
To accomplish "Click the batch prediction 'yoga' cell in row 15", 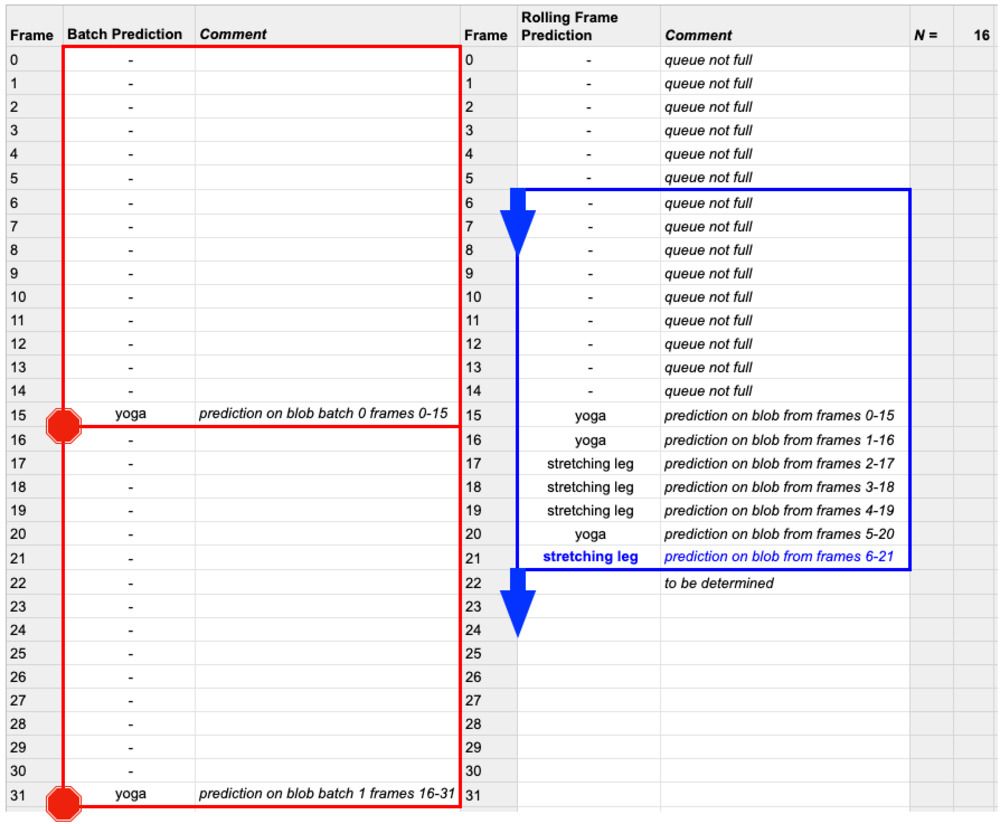I will 130,413.
